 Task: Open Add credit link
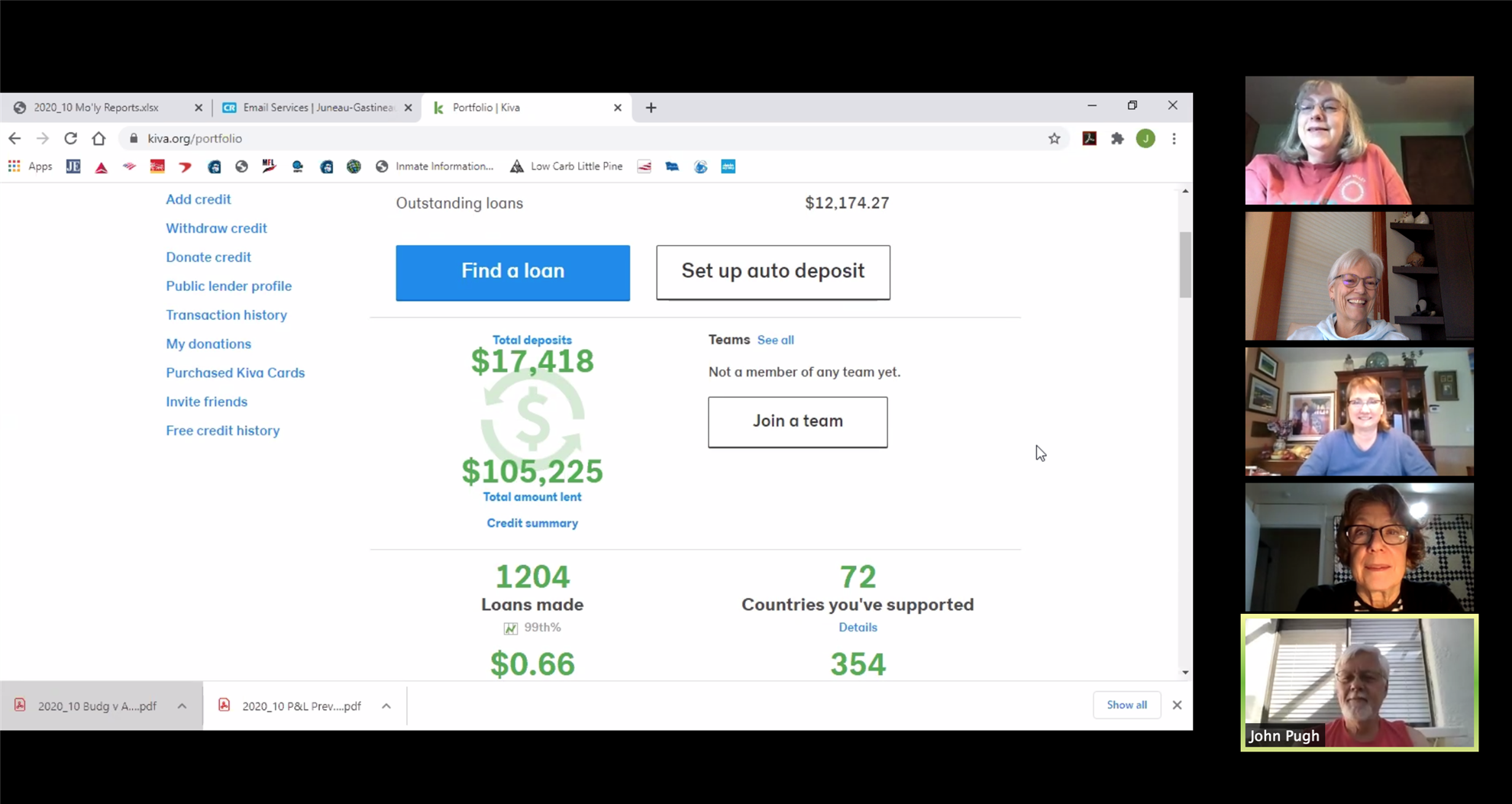[x=199, y=199]
